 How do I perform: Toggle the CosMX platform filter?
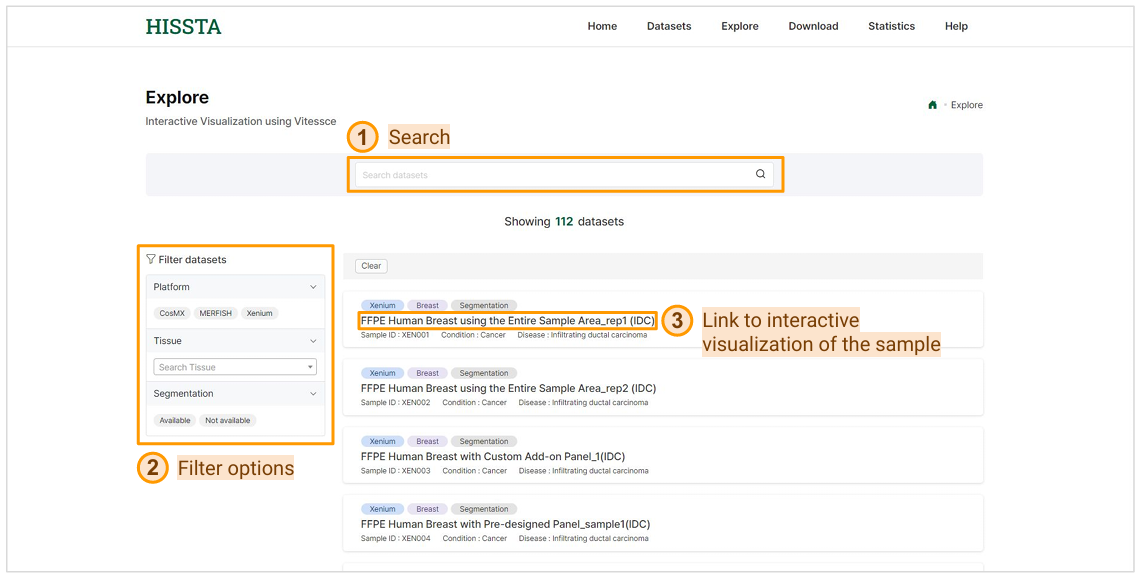pyautogui.click(x=172, y=313)
